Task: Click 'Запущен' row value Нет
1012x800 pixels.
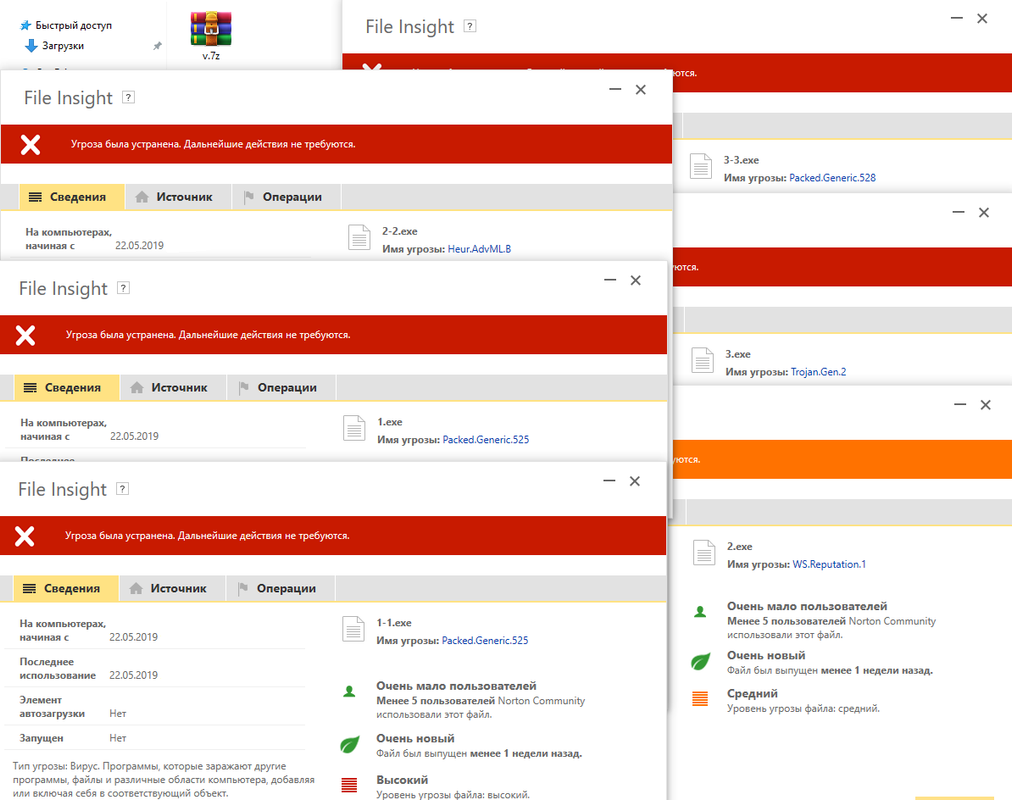Action: [x=117, y=738]
